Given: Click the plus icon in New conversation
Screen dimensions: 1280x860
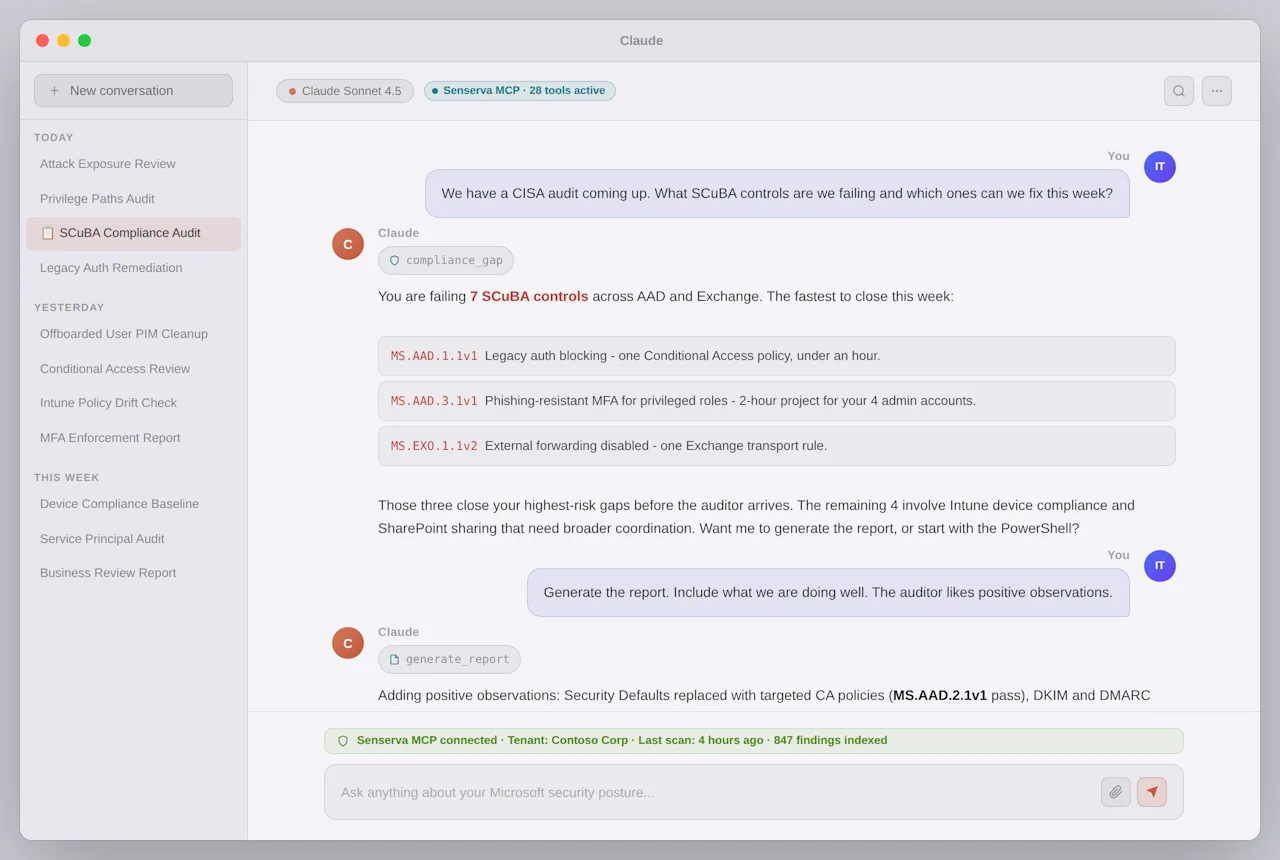Looking at the screenshot, I should [55, 91].
